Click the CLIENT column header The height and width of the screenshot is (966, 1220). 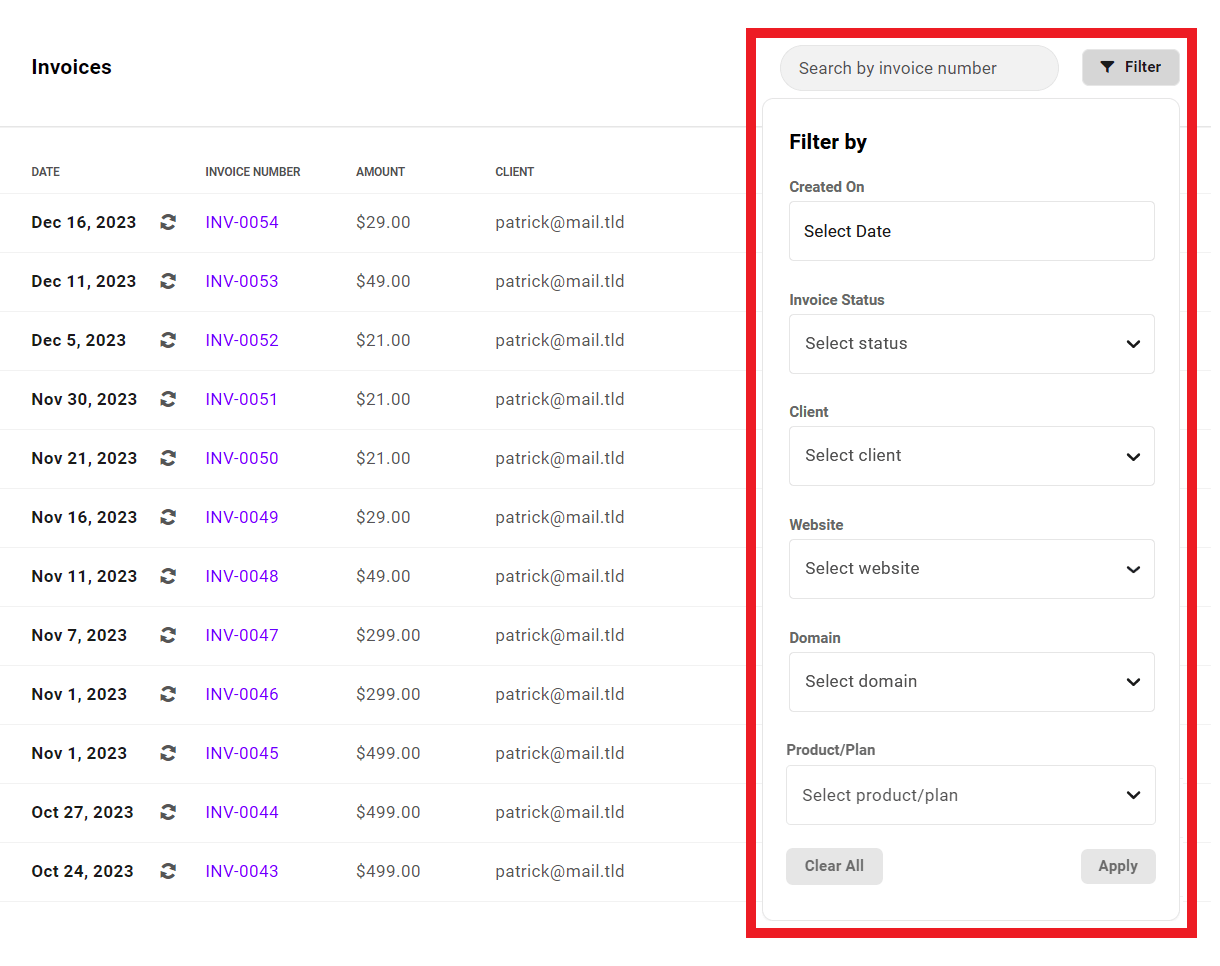click(x=515, y=172)
